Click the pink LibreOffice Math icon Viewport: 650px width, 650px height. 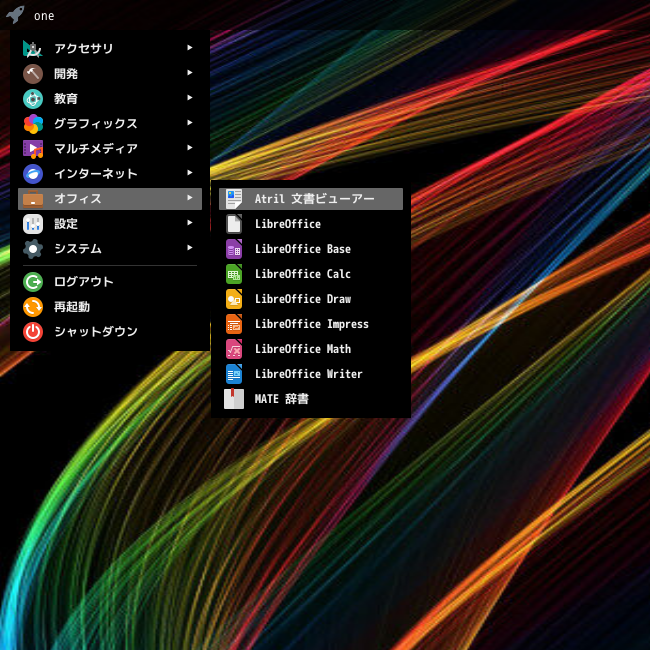[234, 349]
